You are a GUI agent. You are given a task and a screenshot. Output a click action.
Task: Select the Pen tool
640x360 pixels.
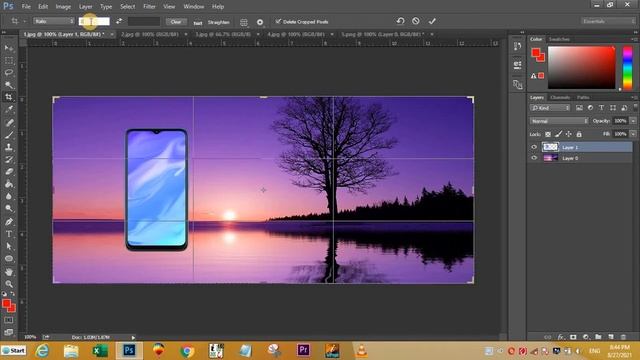coord(9,222)
